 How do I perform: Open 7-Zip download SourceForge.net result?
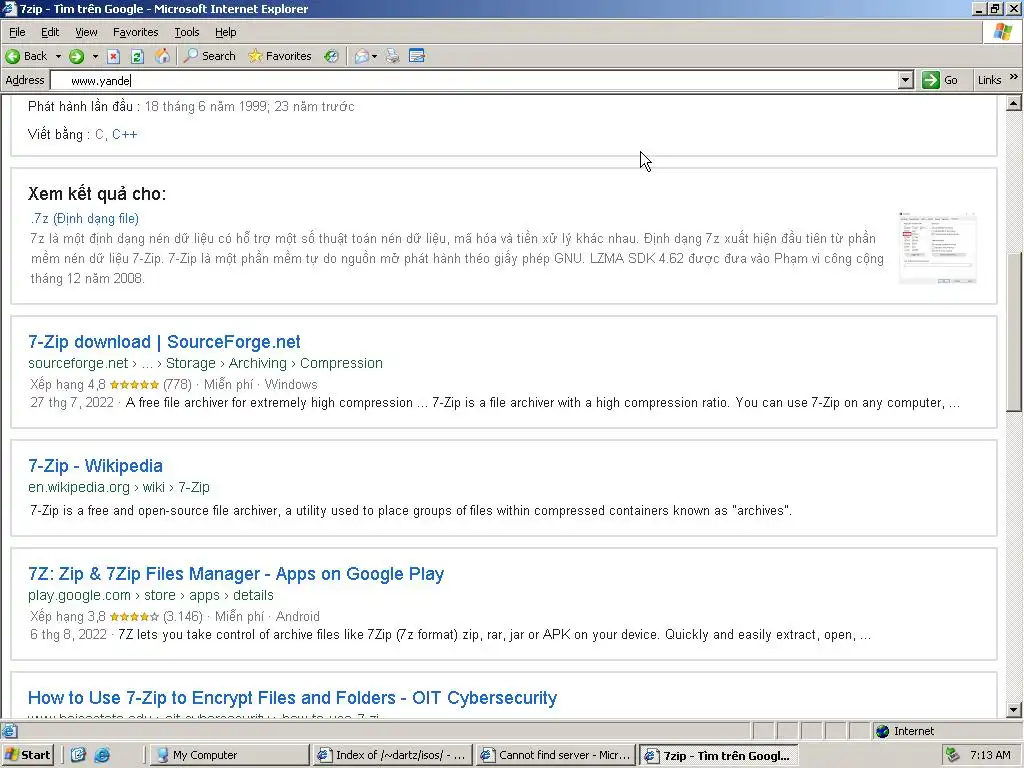click(x=164, y=342)
